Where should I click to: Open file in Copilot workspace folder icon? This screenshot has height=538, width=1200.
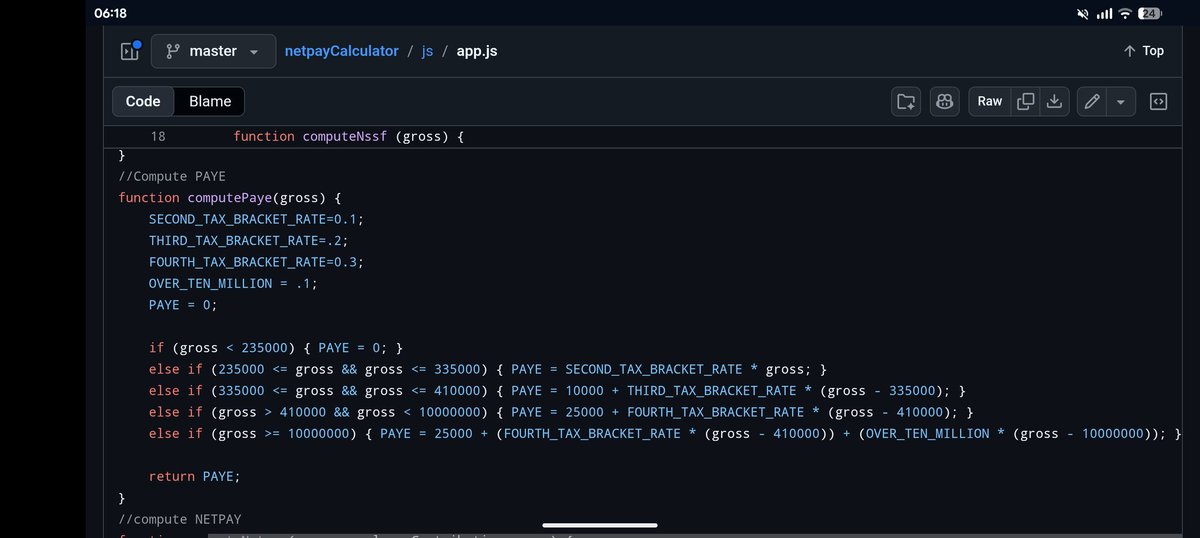(906, 101)
